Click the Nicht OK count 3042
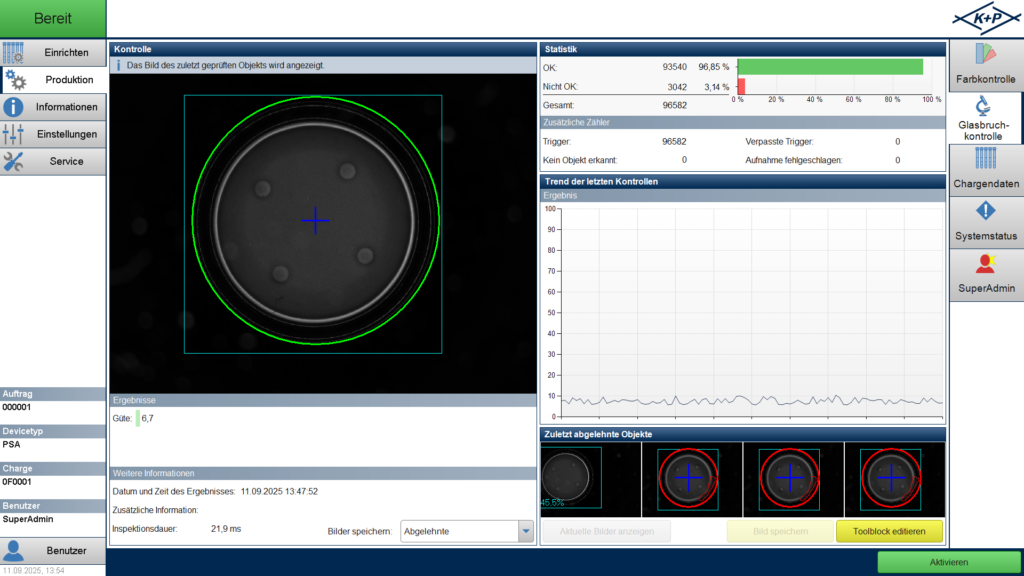 click(x=677, y=87)
